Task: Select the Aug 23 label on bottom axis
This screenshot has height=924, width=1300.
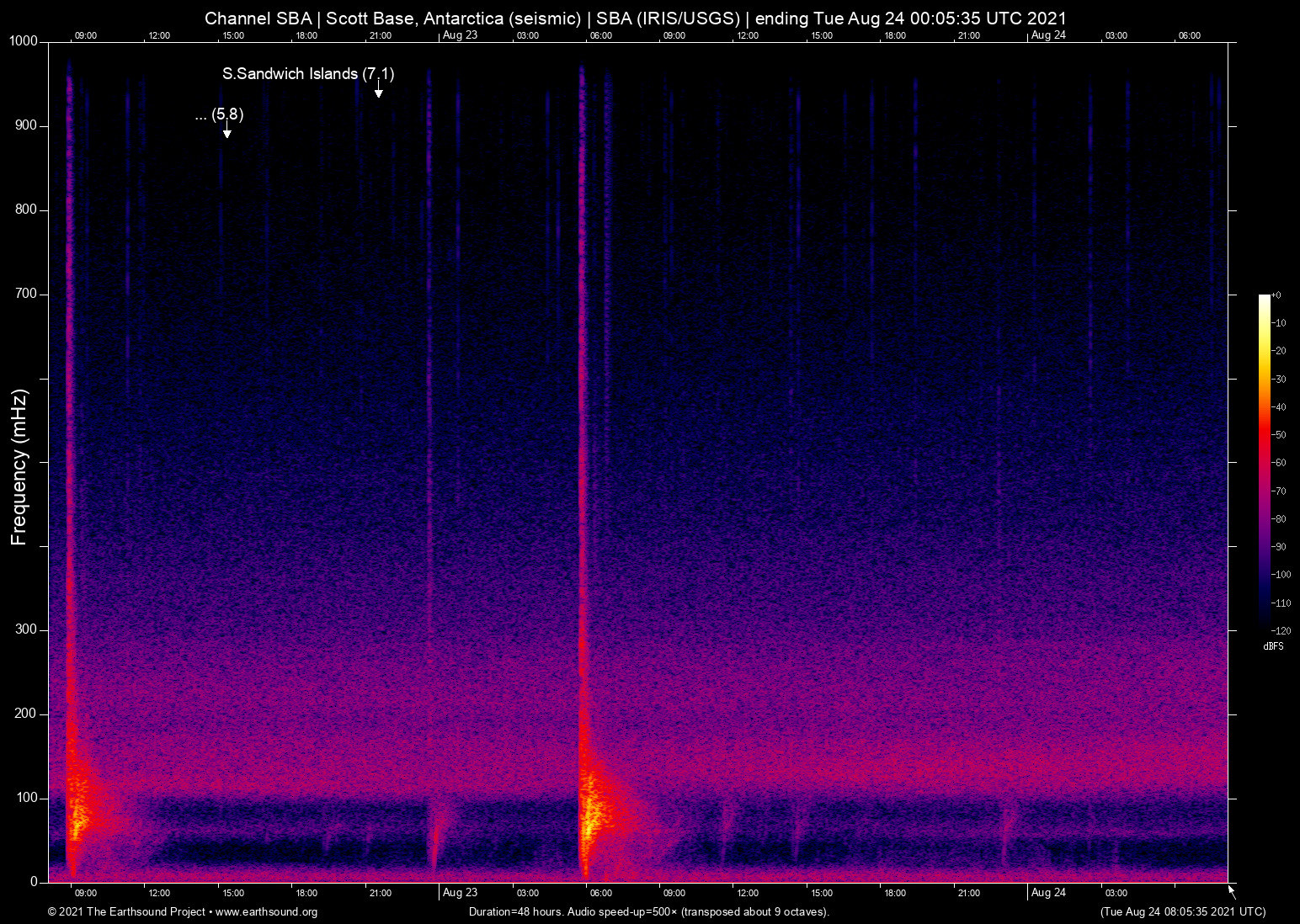Action: 460,893
